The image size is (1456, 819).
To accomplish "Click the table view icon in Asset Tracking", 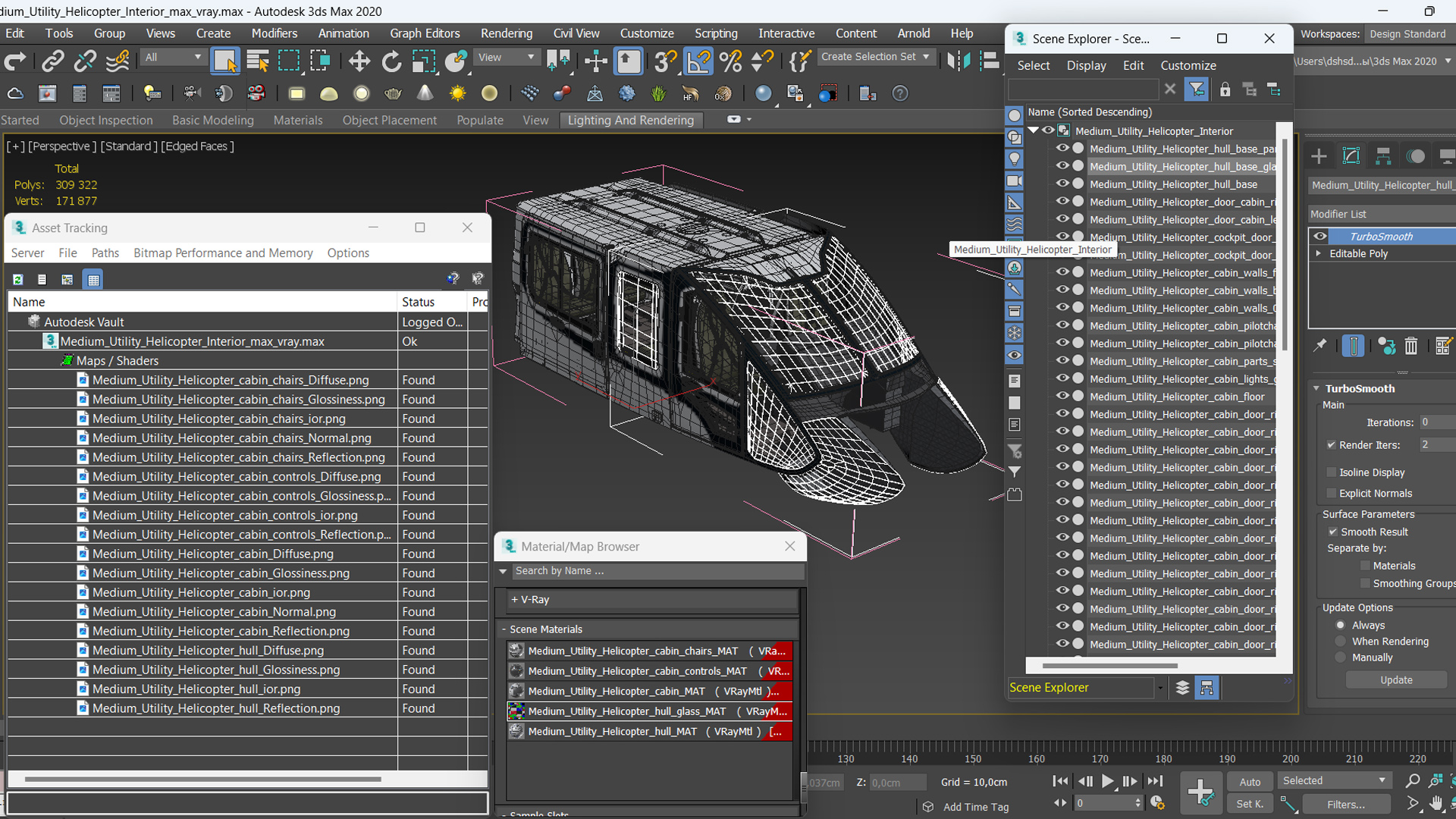I will click(93, 279).
